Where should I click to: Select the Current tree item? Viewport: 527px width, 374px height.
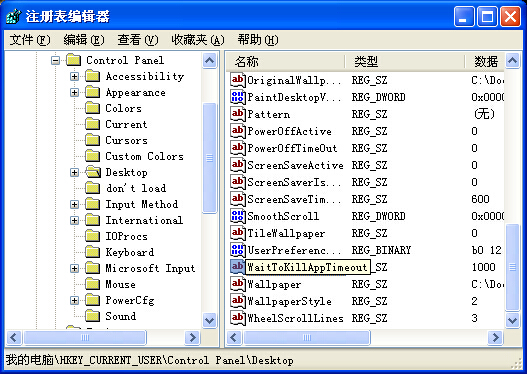126,124
